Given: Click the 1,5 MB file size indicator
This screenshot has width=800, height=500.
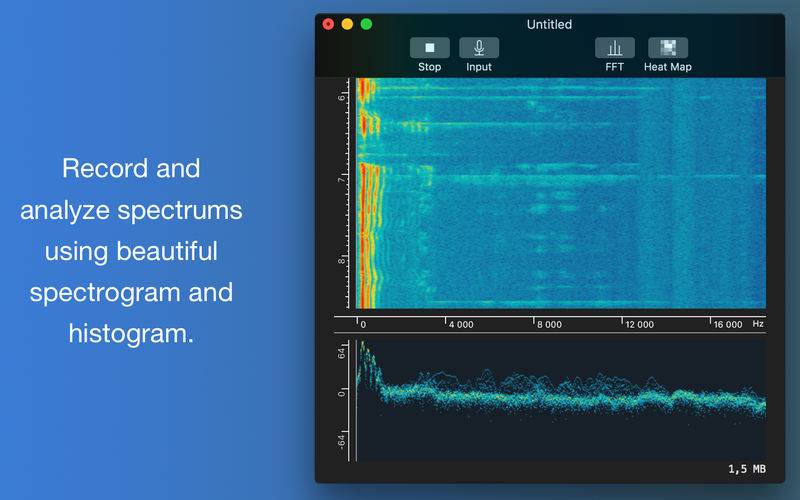Looking at the screenshot, I should pos(746,469).
